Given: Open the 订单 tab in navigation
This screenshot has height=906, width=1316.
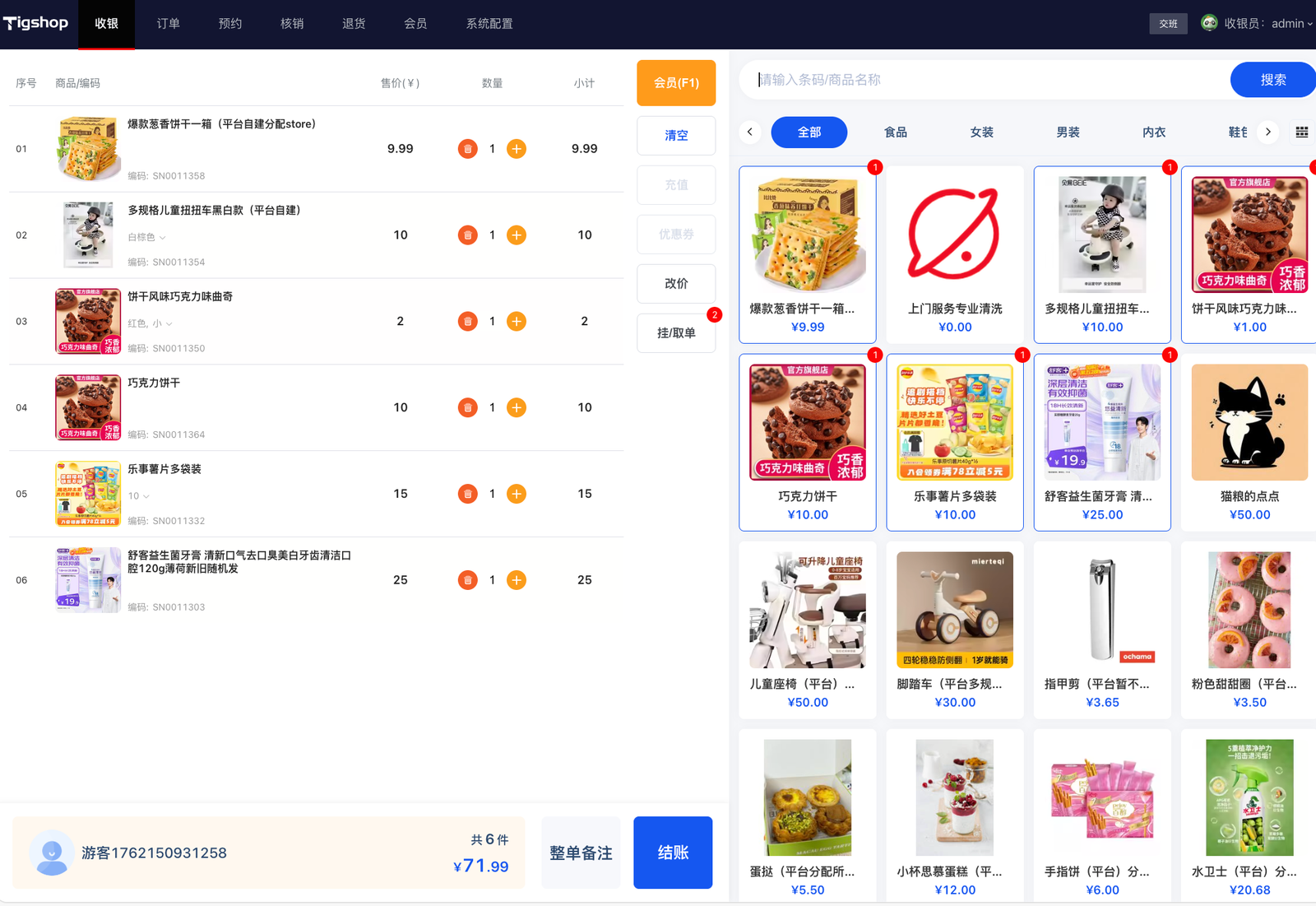Looking at the screenshot, I should (x=169, y=24).
